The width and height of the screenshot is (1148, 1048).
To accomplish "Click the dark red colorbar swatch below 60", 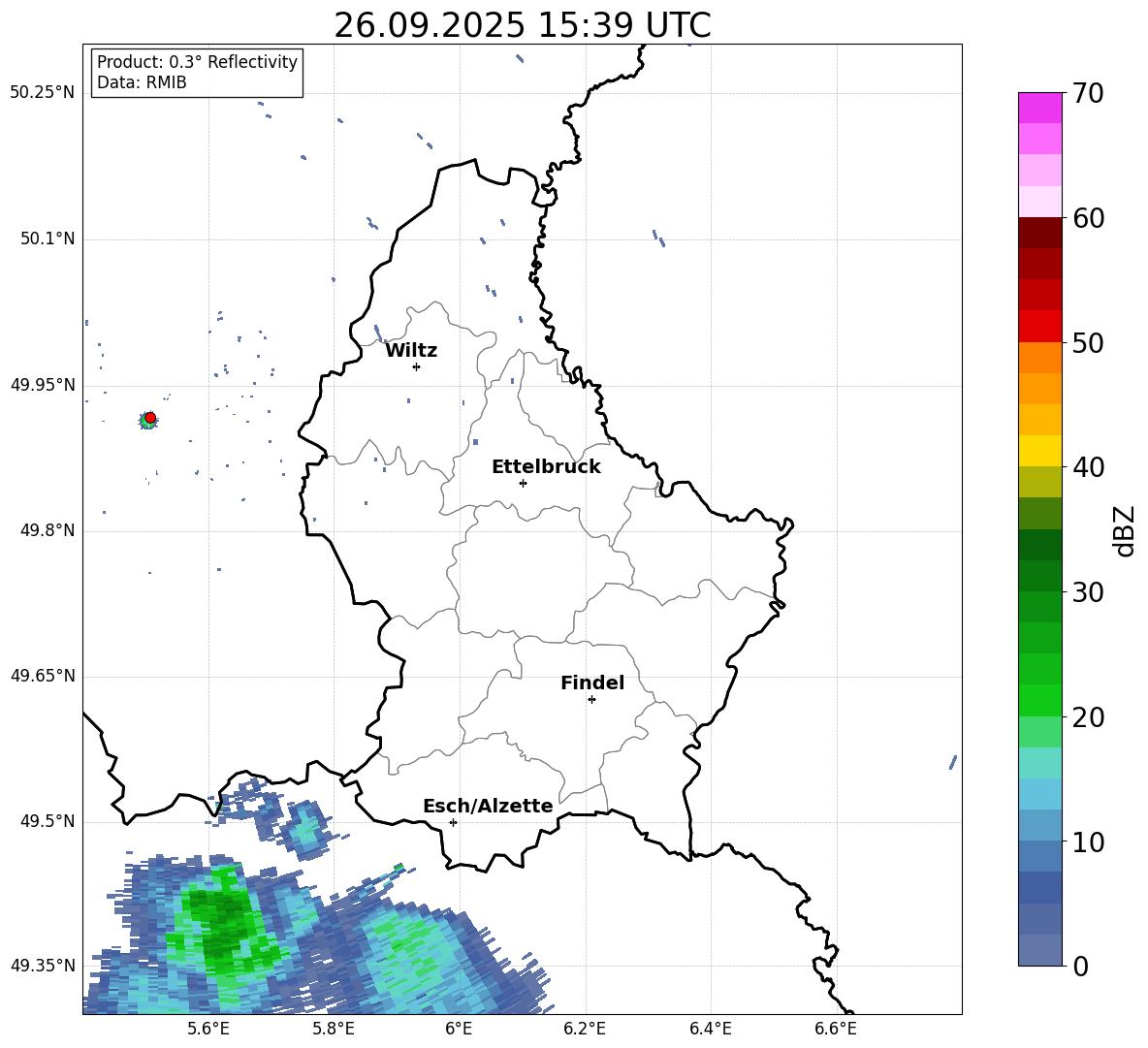I will pos(1040,233).
